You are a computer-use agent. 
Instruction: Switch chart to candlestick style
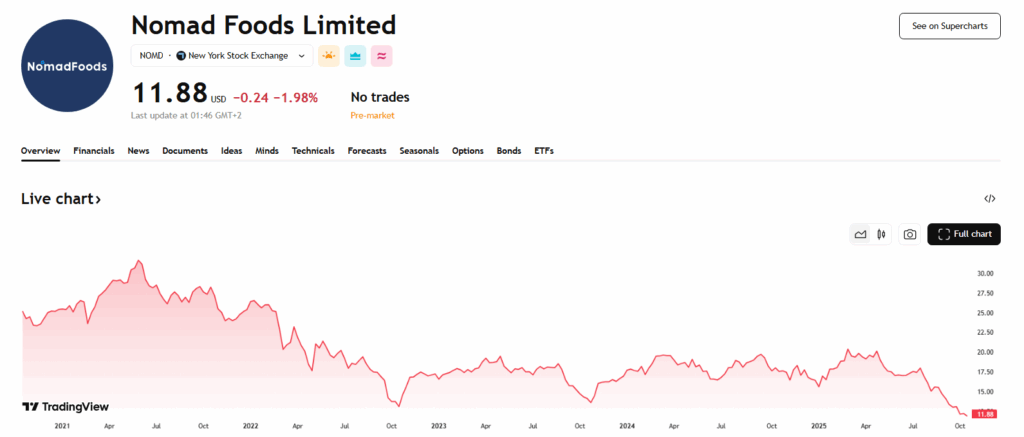click(881, 234)
